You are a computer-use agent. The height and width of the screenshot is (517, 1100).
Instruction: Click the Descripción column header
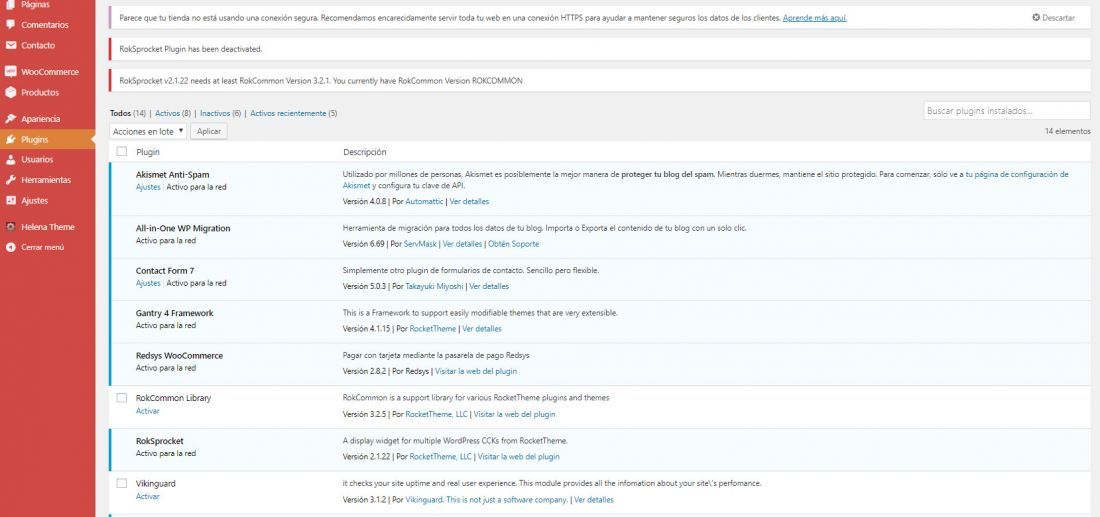(364, 152)
